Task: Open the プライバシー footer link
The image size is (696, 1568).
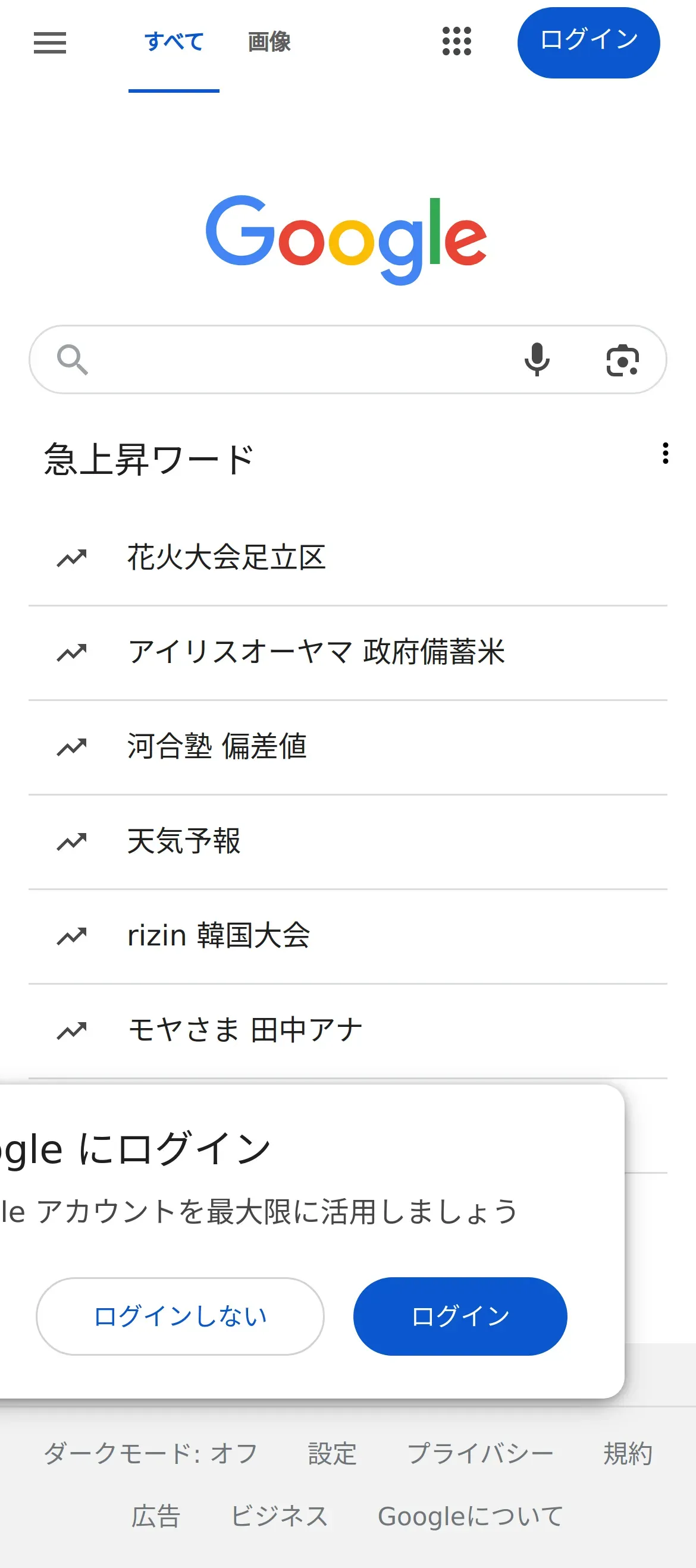Action: coord(480,1454)
